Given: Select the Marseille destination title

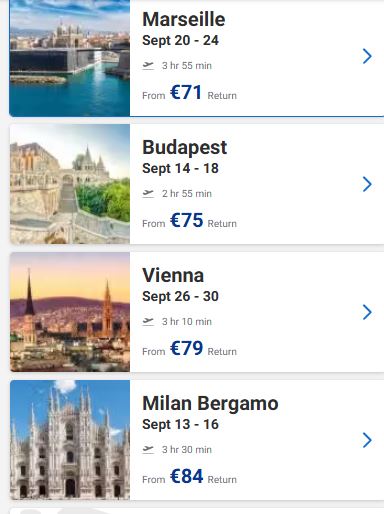Looking at the screenshot, I should tap(184, 19).
